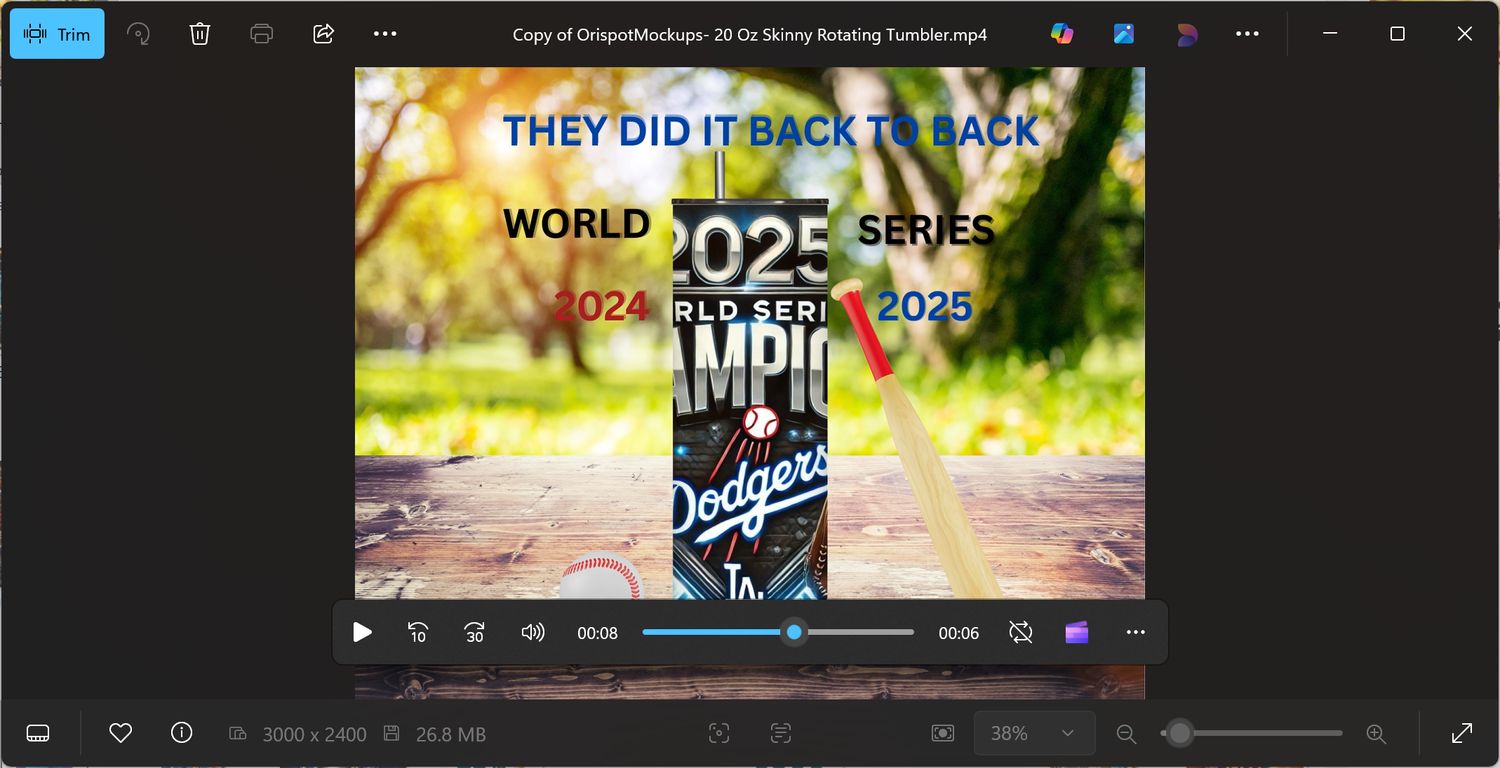
Task: Mute the volume speaker icon
Action: (533, 632)
